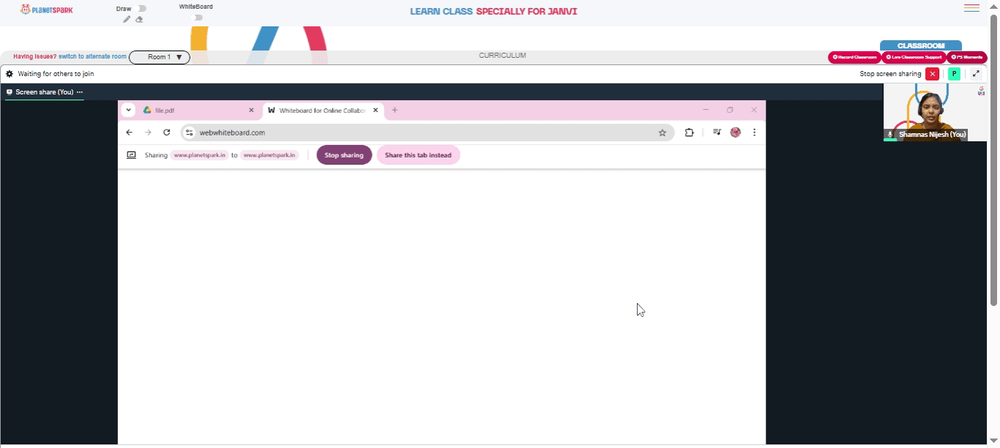
Task: Click the 'Waiting for others to join' text
Action: (x=56, y=74)
